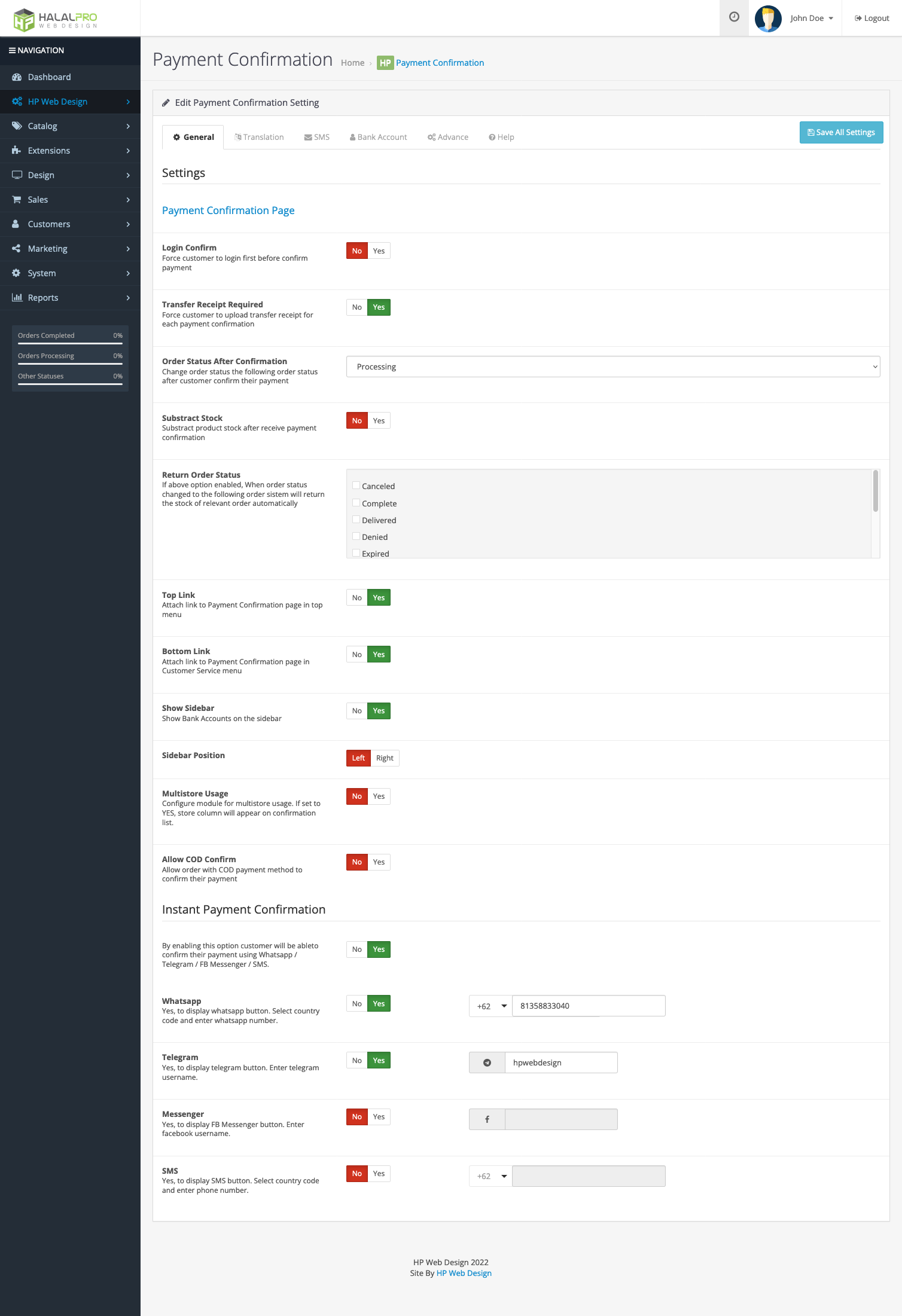The height and width of the screenshot is (1316, 902).
Task: Open Order Status After Confirmation dropdown
Action: 613,367
